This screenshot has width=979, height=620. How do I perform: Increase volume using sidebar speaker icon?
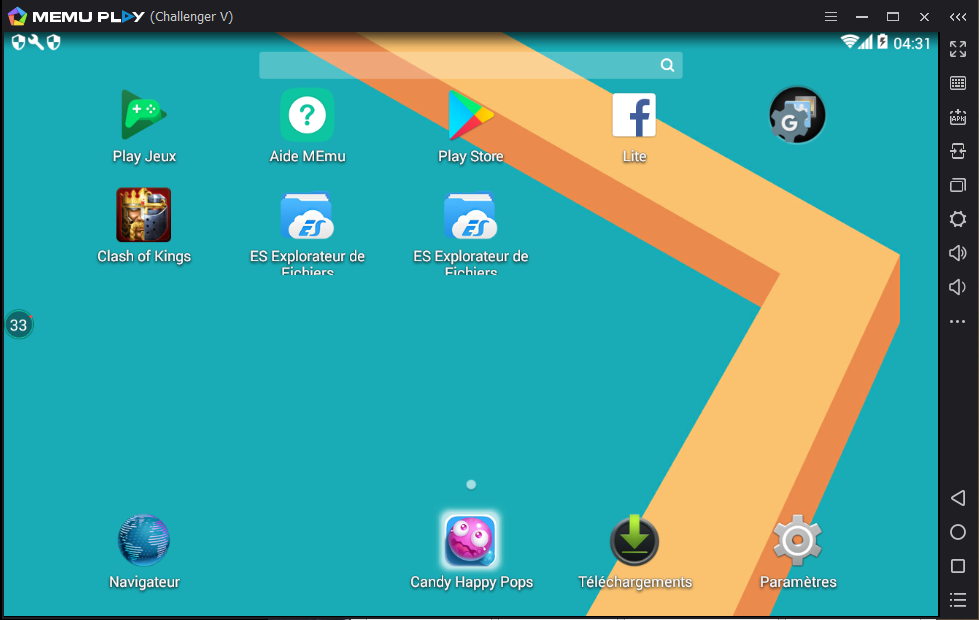[958, 253]
